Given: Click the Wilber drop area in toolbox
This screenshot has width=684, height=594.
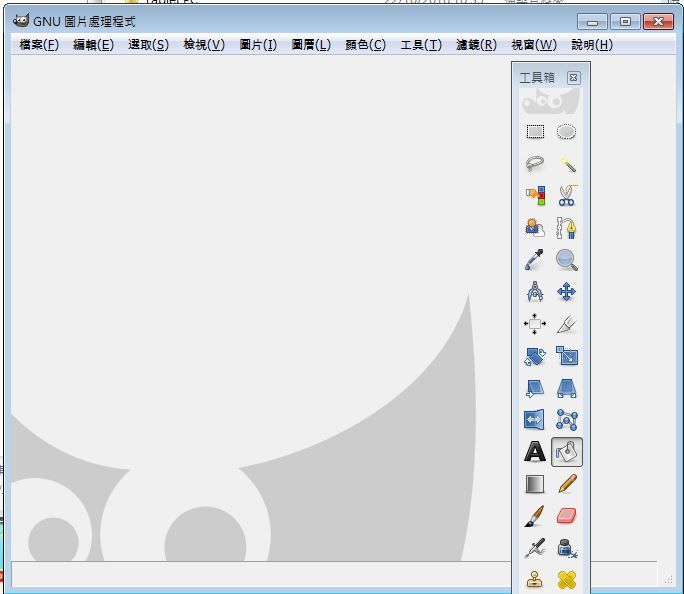Looking at the screenshot, I should click(x=551, y=102).
